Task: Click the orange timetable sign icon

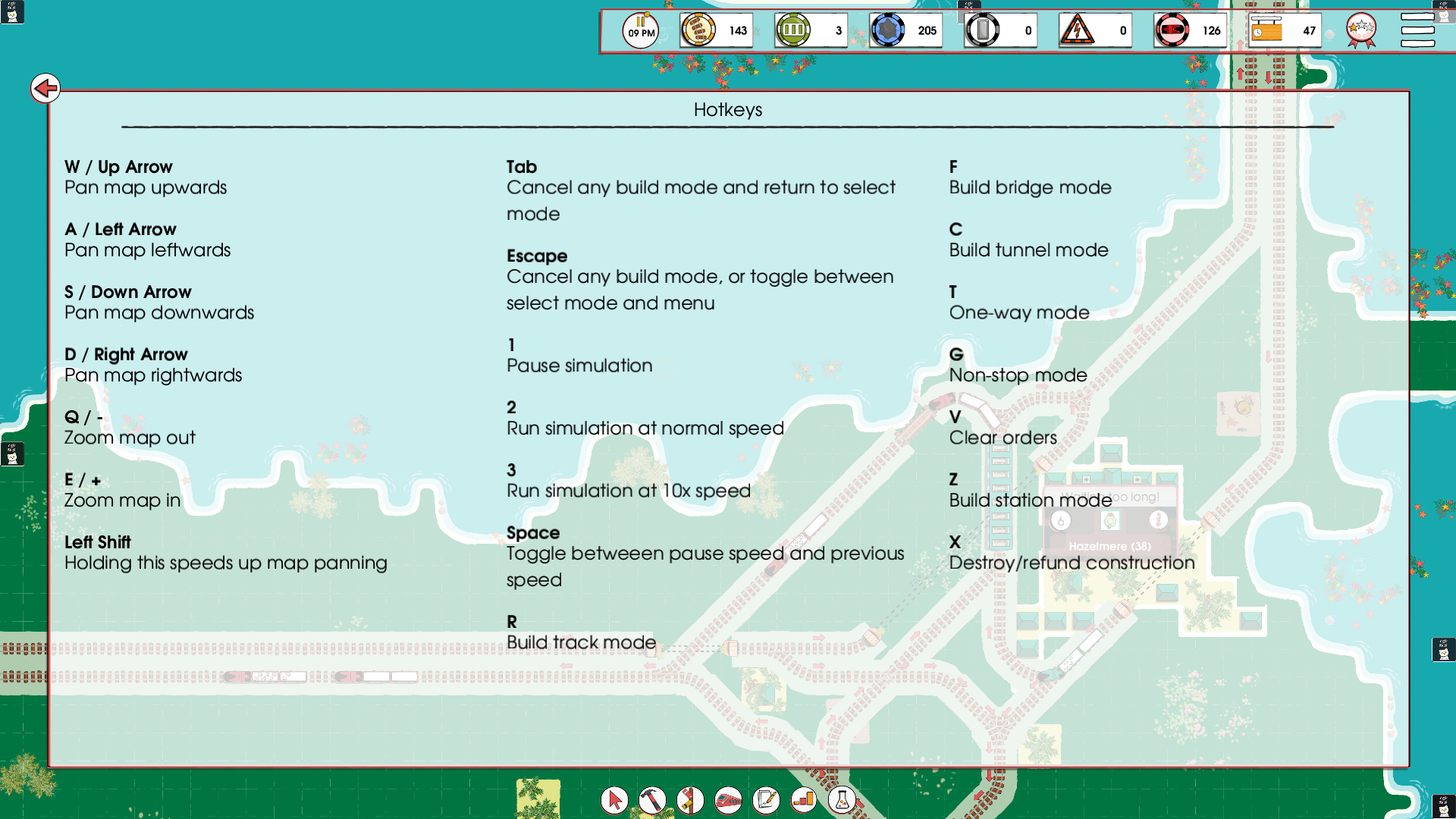Action: (1266, 30)
